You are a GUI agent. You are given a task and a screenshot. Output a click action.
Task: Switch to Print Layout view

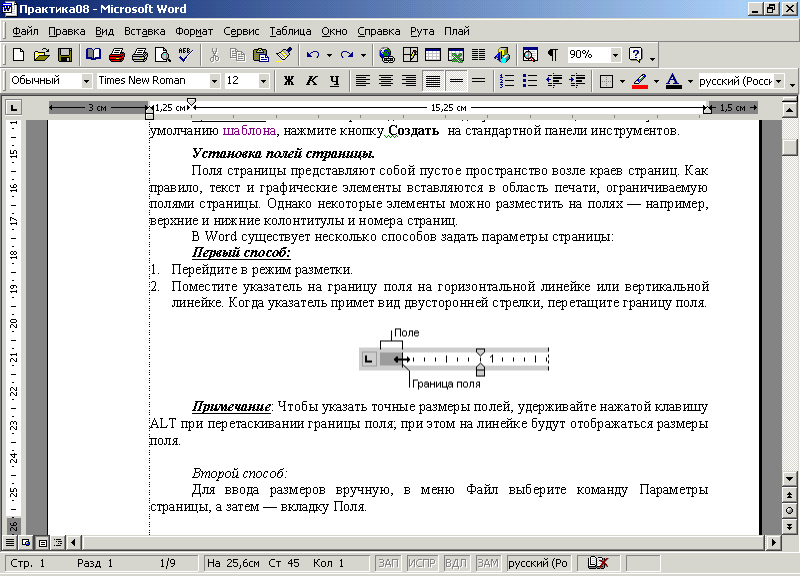point(42,542)
